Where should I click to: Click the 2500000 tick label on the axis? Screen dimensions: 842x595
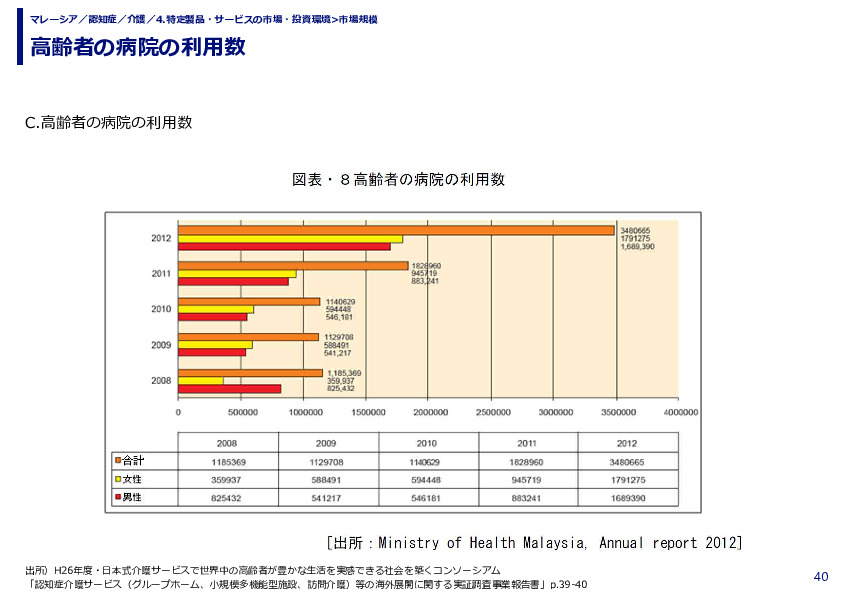493,412
